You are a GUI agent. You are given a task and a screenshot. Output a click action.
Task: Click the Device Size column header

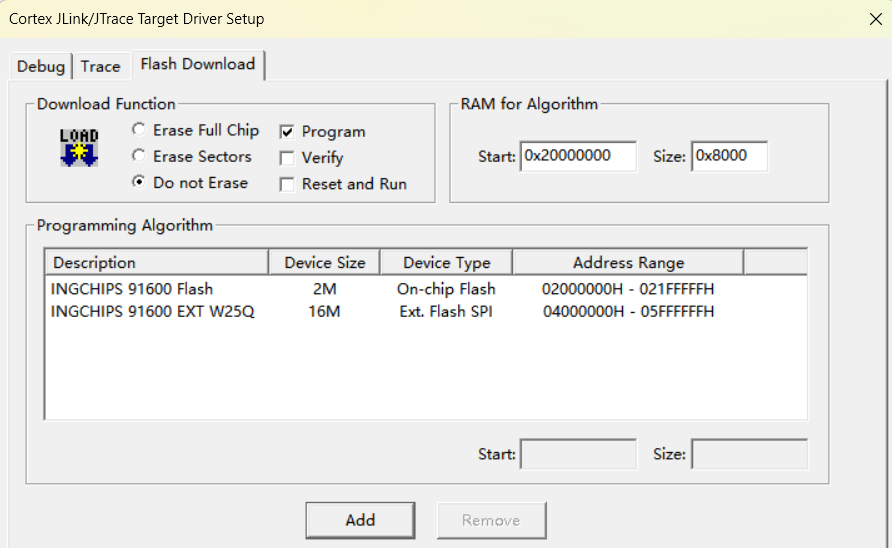[x=324, y=262]
